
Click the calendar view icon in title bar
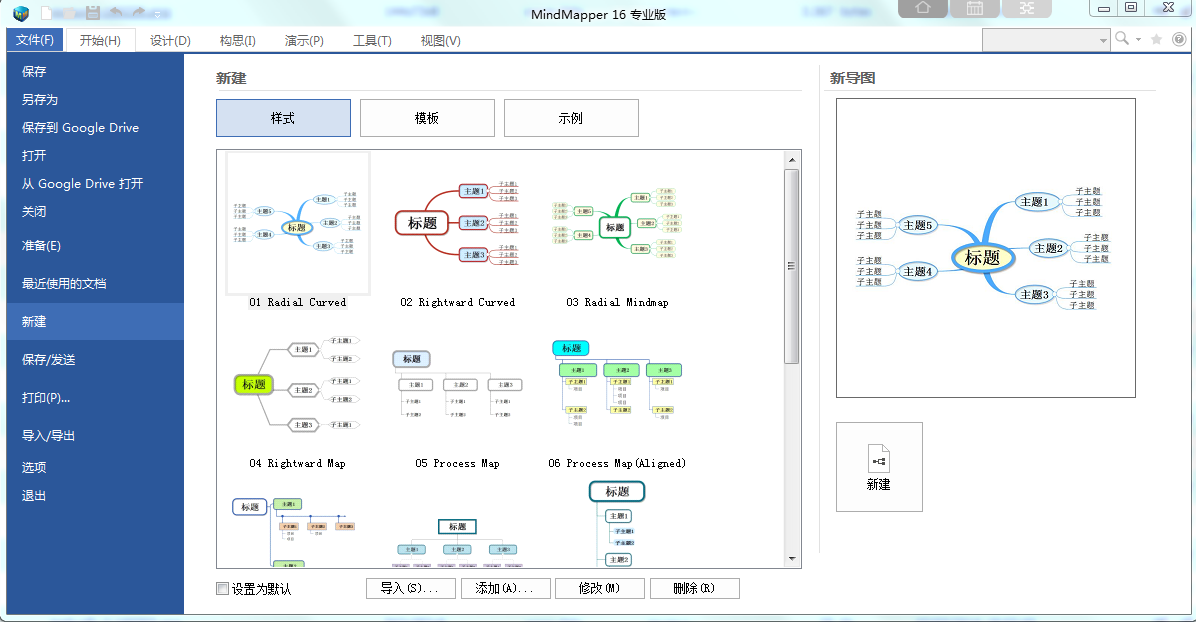(975, 8)
